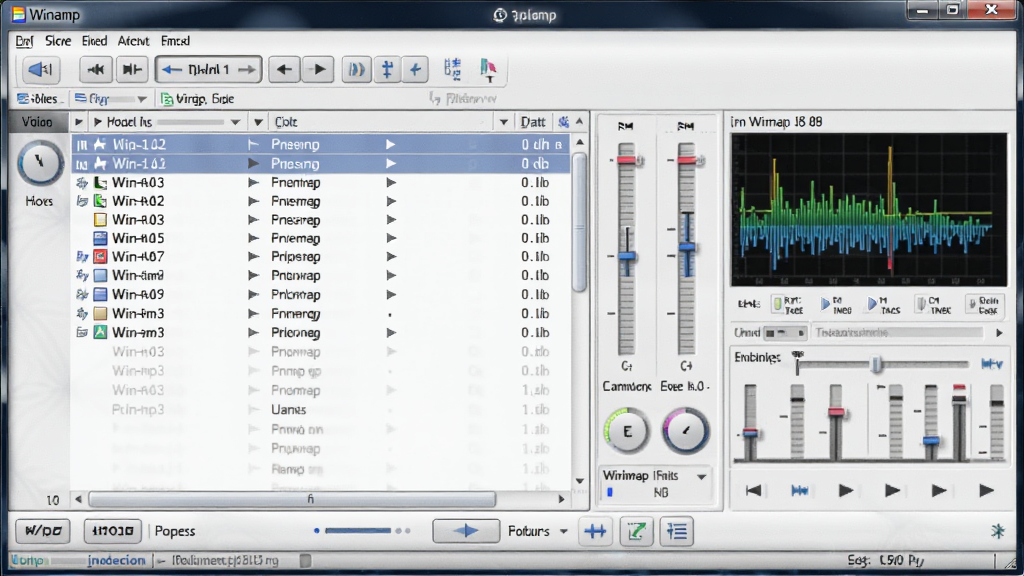This screenshot has height=576, width=1024.
Task: Click the blue waveform button in bottom bar
Action: click(596, 532)
